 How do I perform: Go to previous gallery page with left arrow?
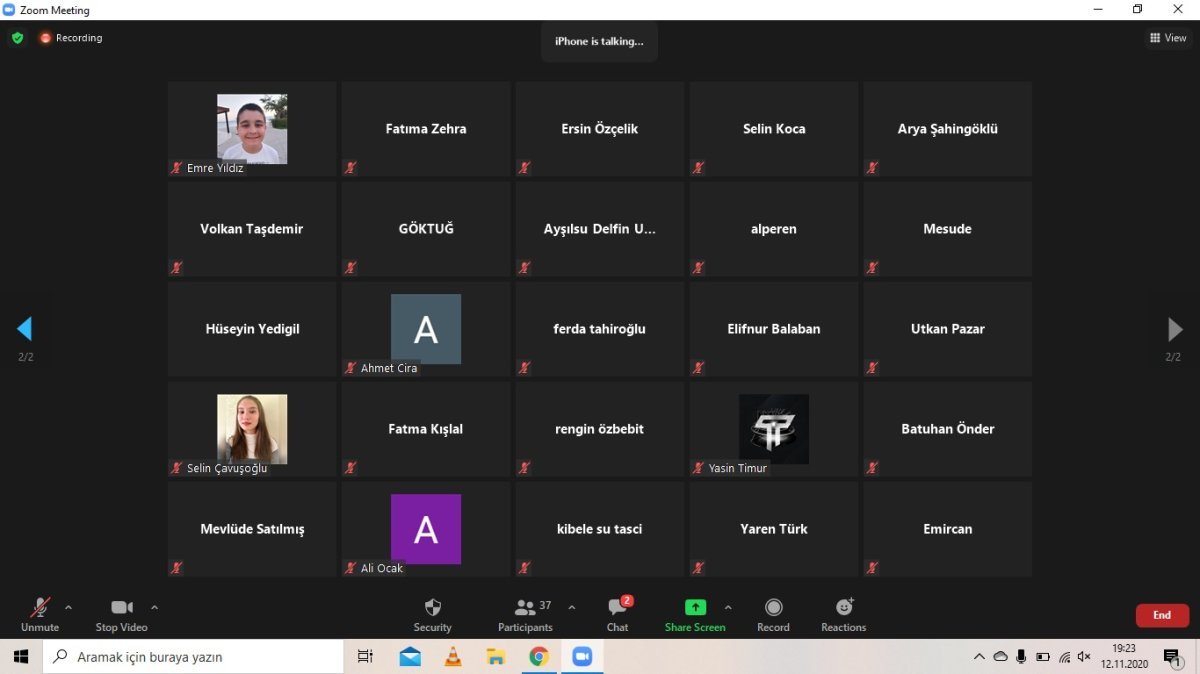(25, 329)
